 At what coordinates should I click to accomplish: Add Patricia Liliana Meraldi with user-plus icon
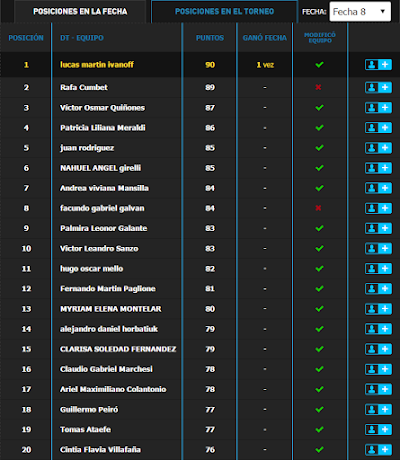pos(378,128)
